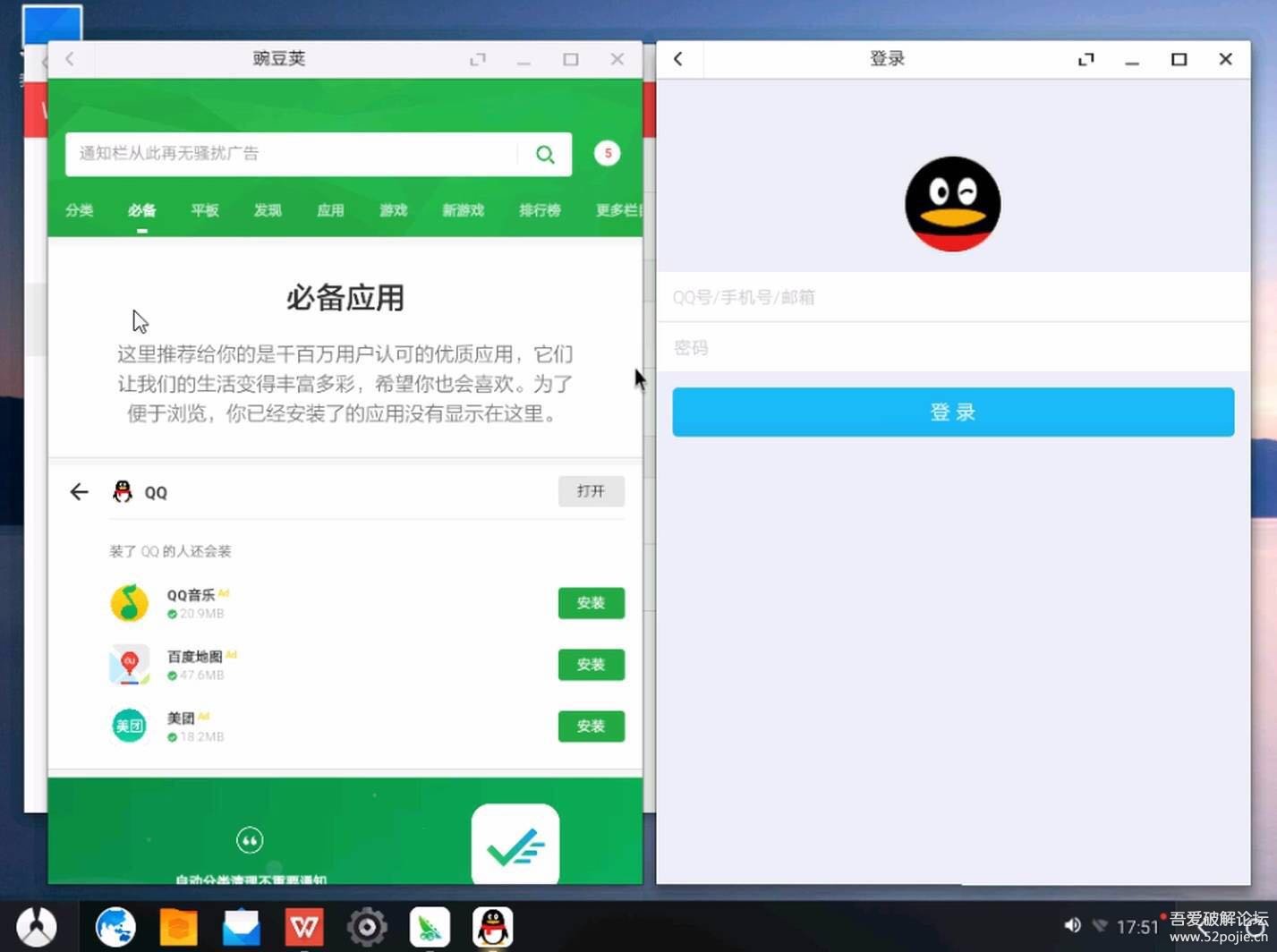Toggle fullscreen mode of 豌豆荚 window

[478, 60]
